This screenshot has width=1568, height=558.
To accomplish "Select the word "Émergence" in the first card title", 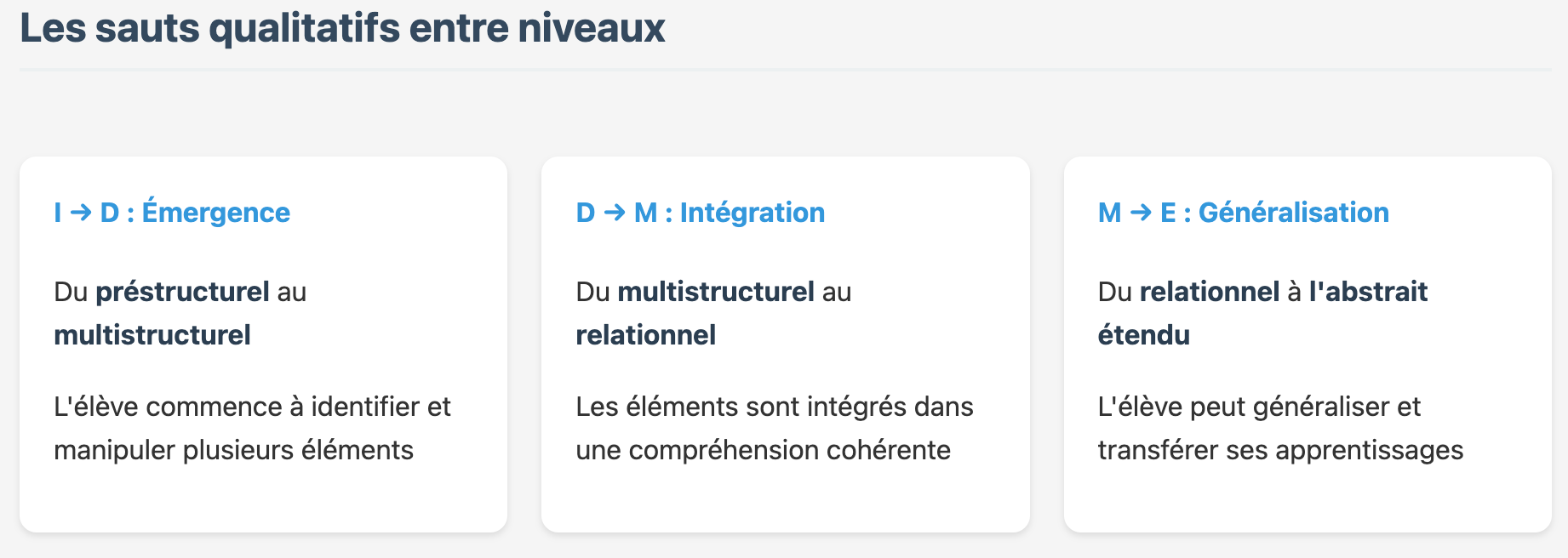I will pyautogui.click(x=216, y=213).
